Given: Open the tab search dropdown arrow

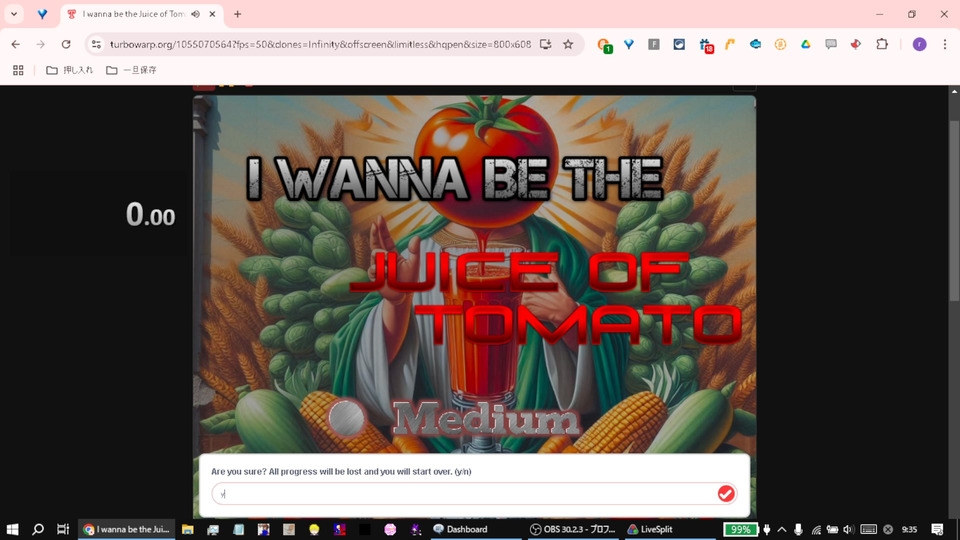Looking at the screenshot, I should [13, 14].
